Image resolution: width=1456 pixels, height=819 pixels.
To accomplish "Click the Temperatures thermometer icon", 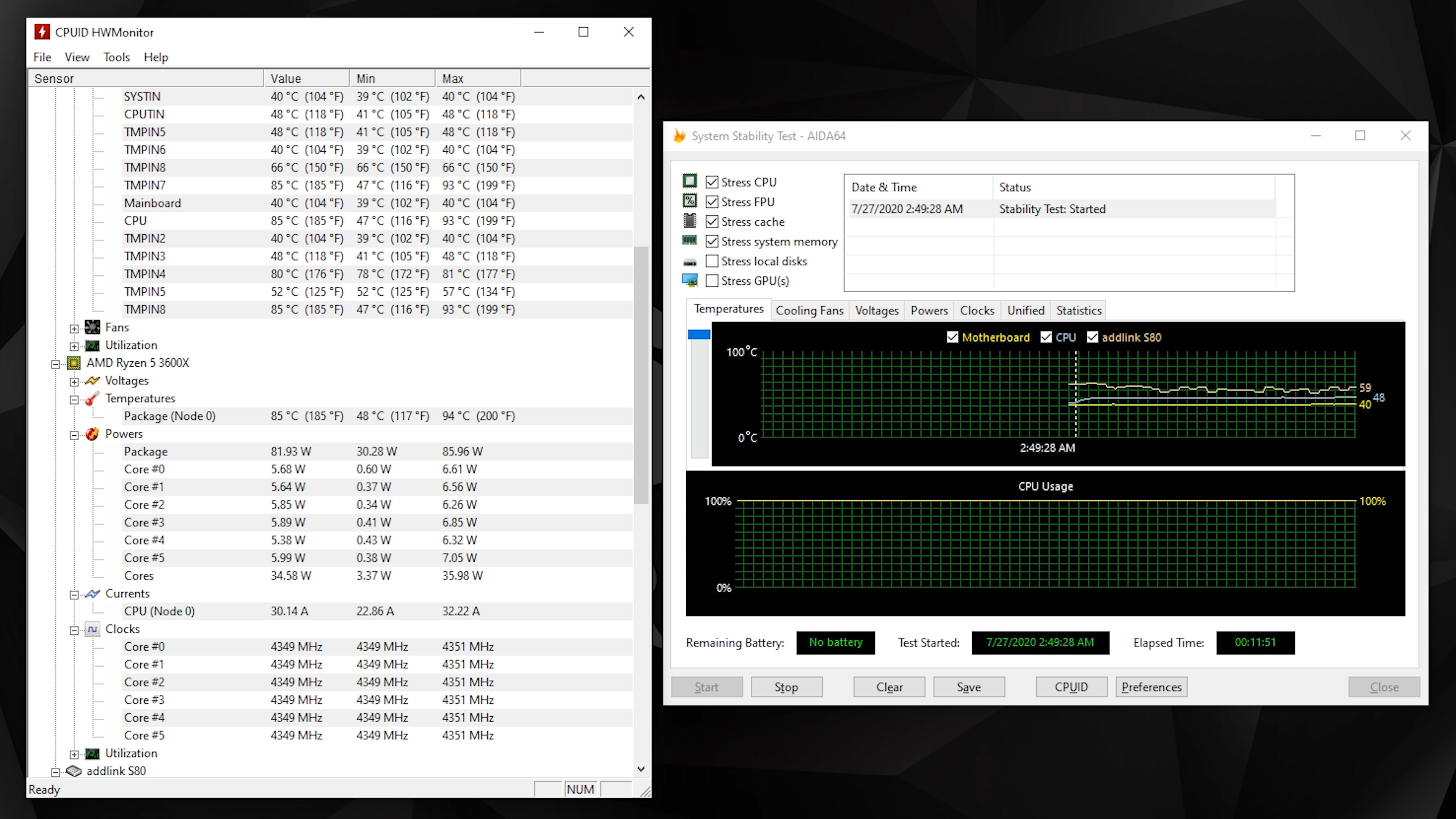I will pyautogui.click(x=92, y=399).
